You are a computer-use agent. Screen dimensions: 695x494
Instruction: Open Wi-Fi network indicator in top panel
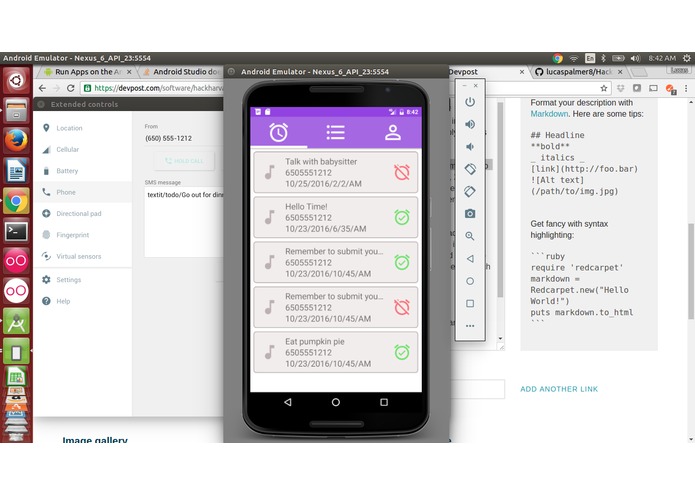coord(574,58)
